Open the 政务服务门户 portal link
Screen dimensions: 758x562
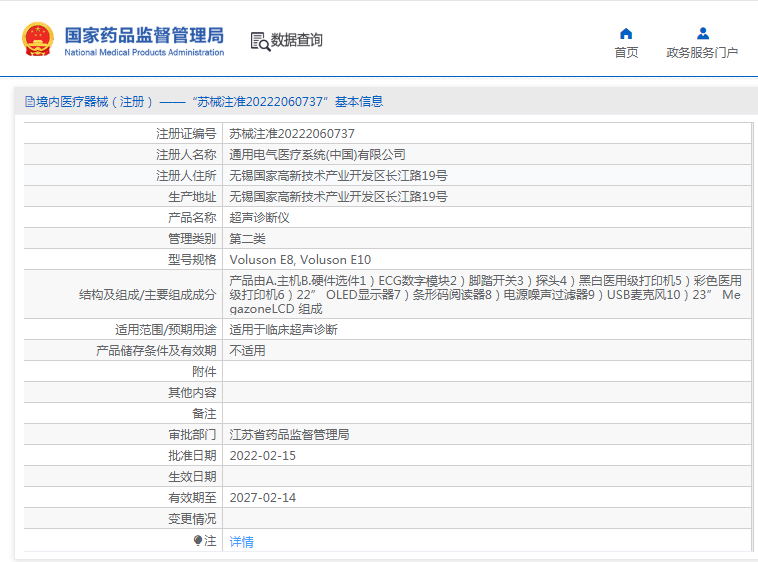(702, 52)
